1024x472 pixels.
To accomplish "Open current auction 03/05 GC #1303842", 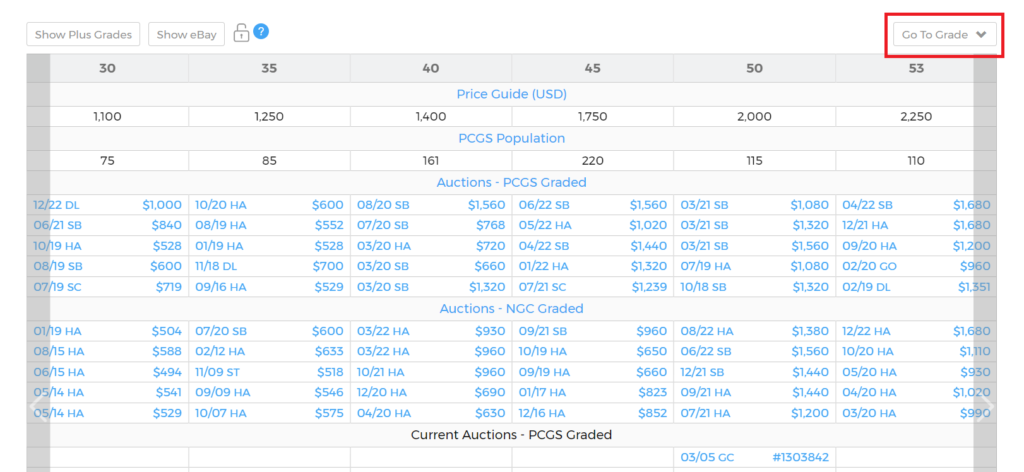I will (754, 457).
